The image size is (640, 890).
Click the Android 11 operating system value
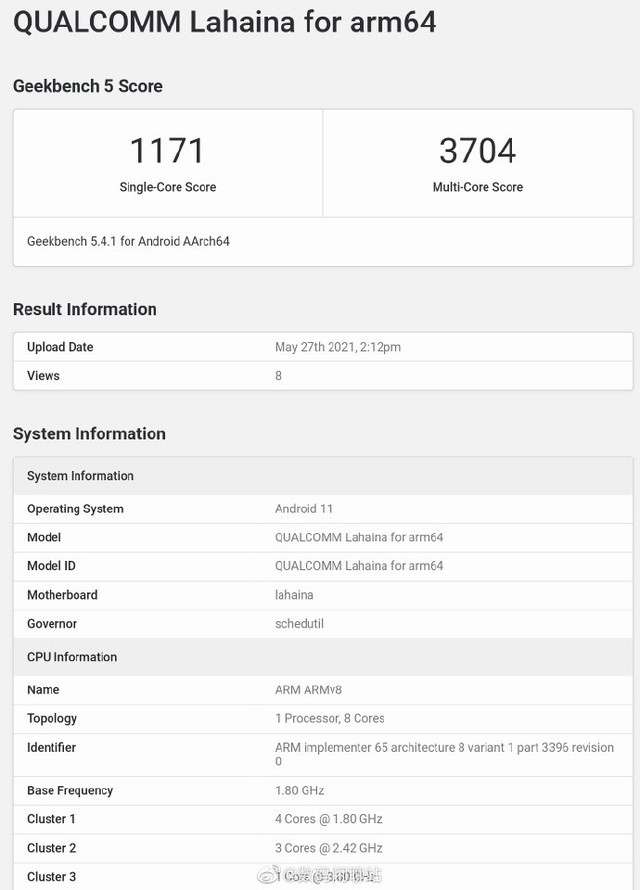click(x=304, y=509)
